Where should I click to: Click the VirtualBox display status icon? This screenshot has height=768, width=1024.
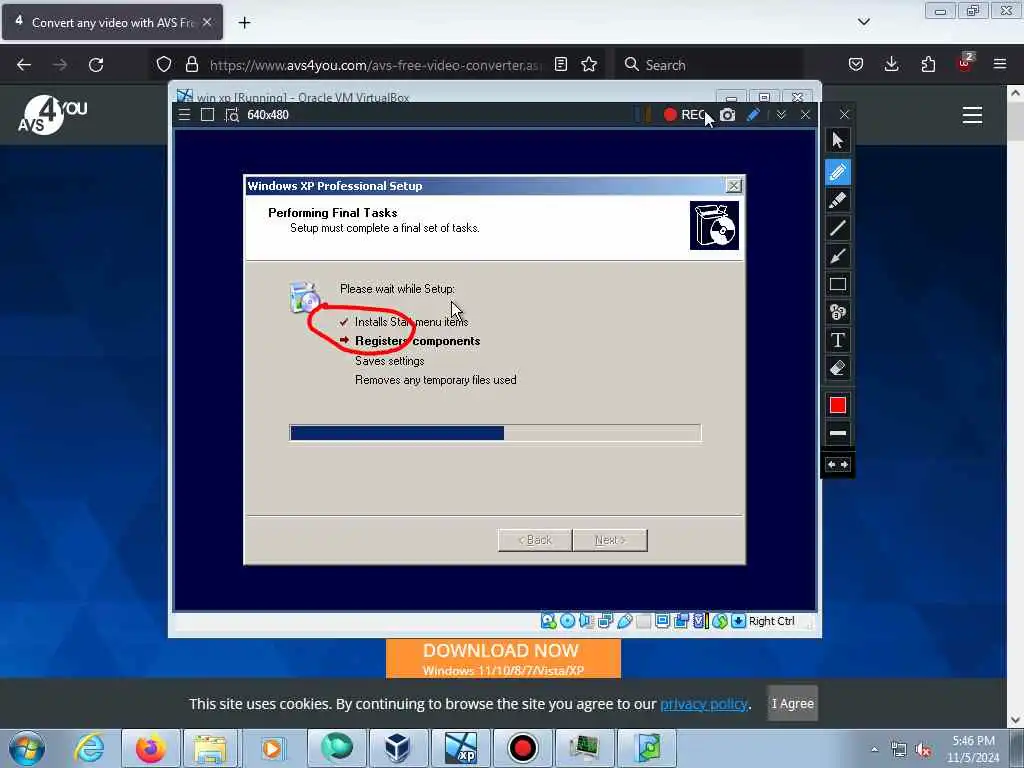662,621
